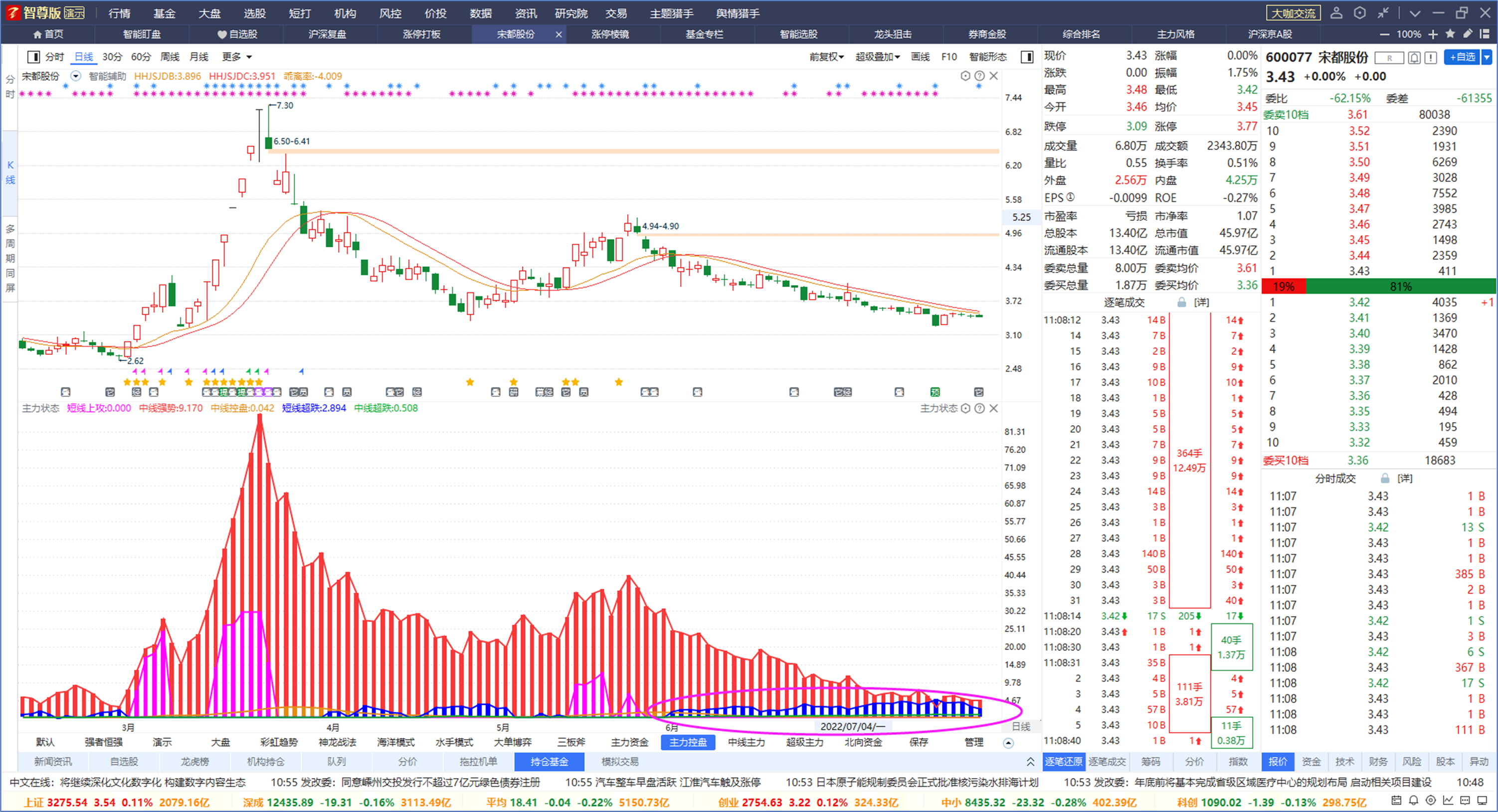The image size is (1498, 812).
Task: Click the exclamation info icon beside the stock name
Action: 1431,57
